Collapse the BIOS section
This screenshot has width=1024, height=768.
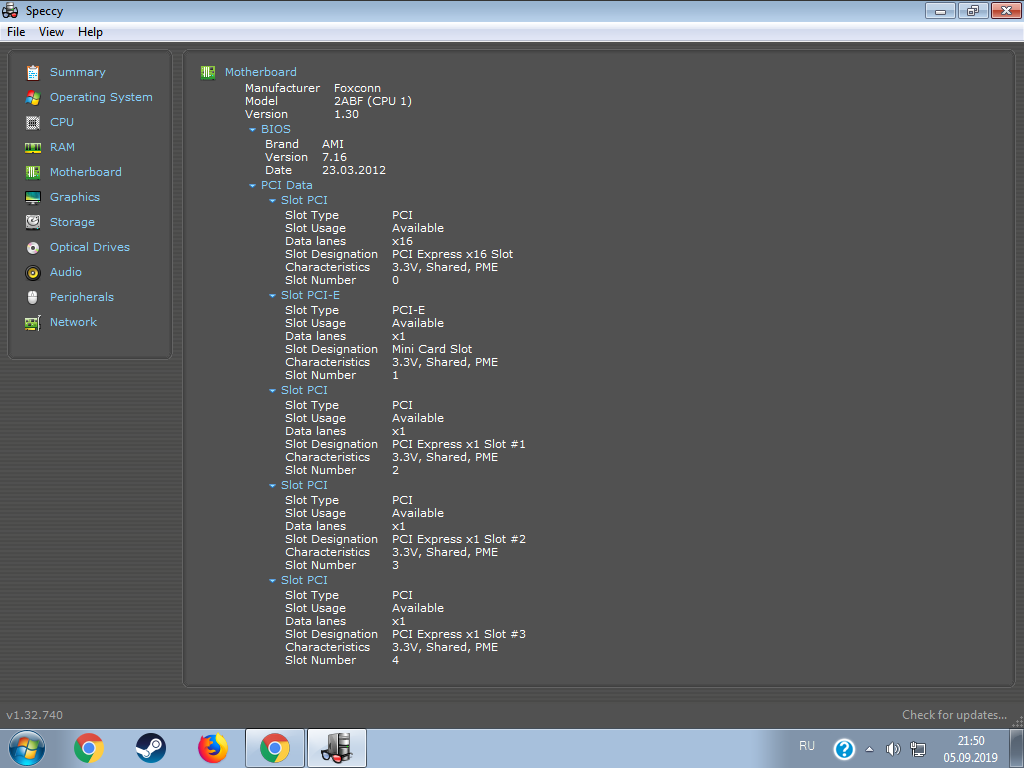pos(252,129)
